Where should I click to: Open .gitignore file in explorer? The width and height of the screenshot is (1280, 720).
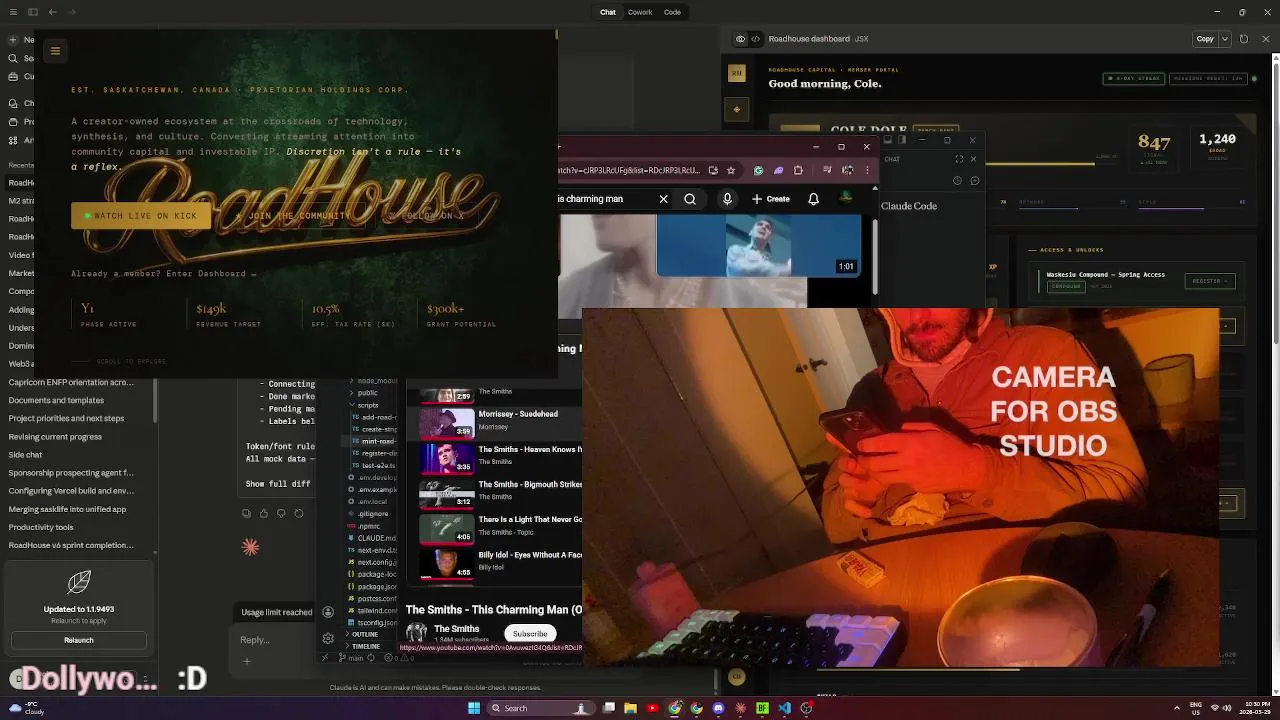[x=373, y=513]
